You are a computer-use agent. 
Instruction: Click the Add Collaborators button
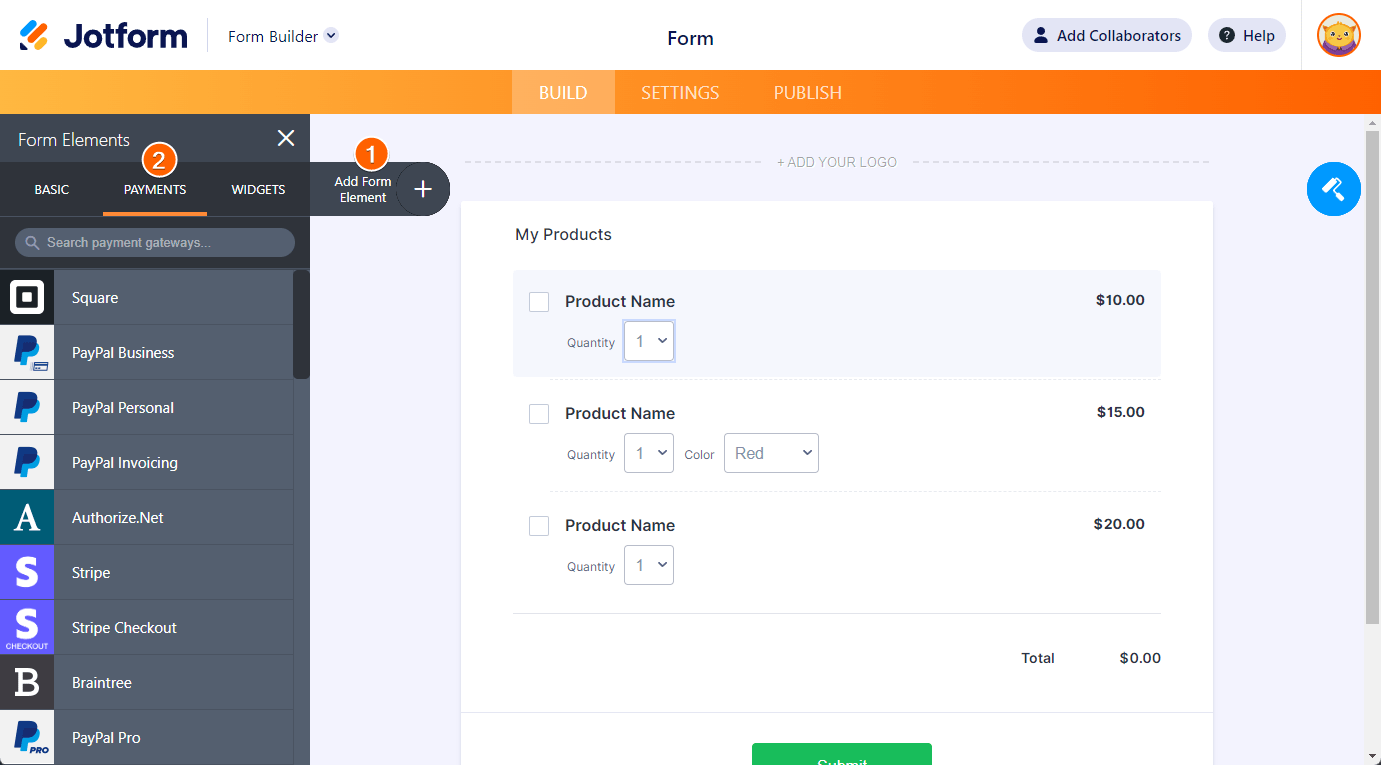pyautogui.click(x=1106, y=36)
